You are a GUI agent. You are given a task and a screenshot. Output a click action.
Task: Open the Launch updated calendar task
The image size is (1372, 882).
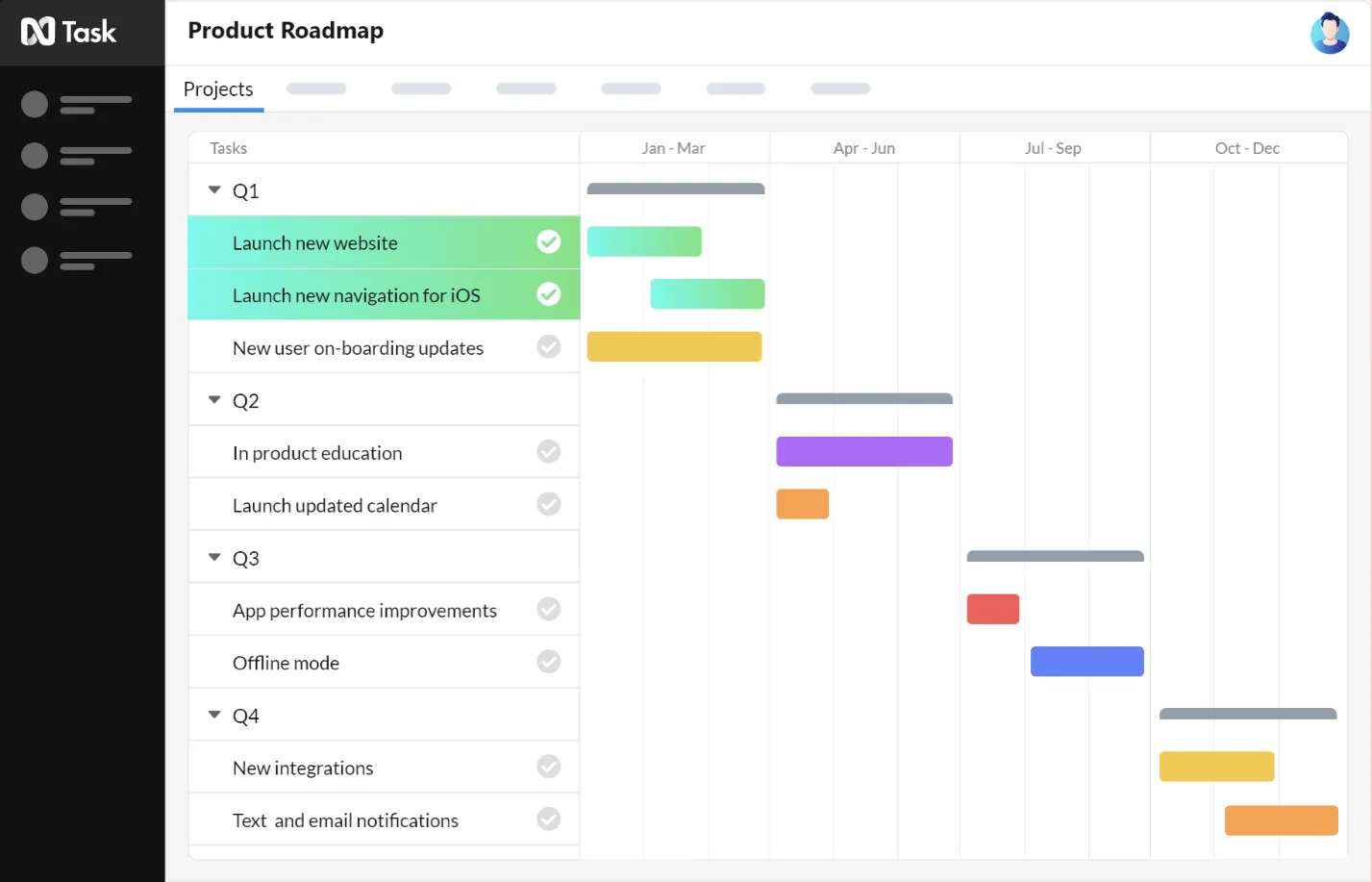click(x=335, y=505)
